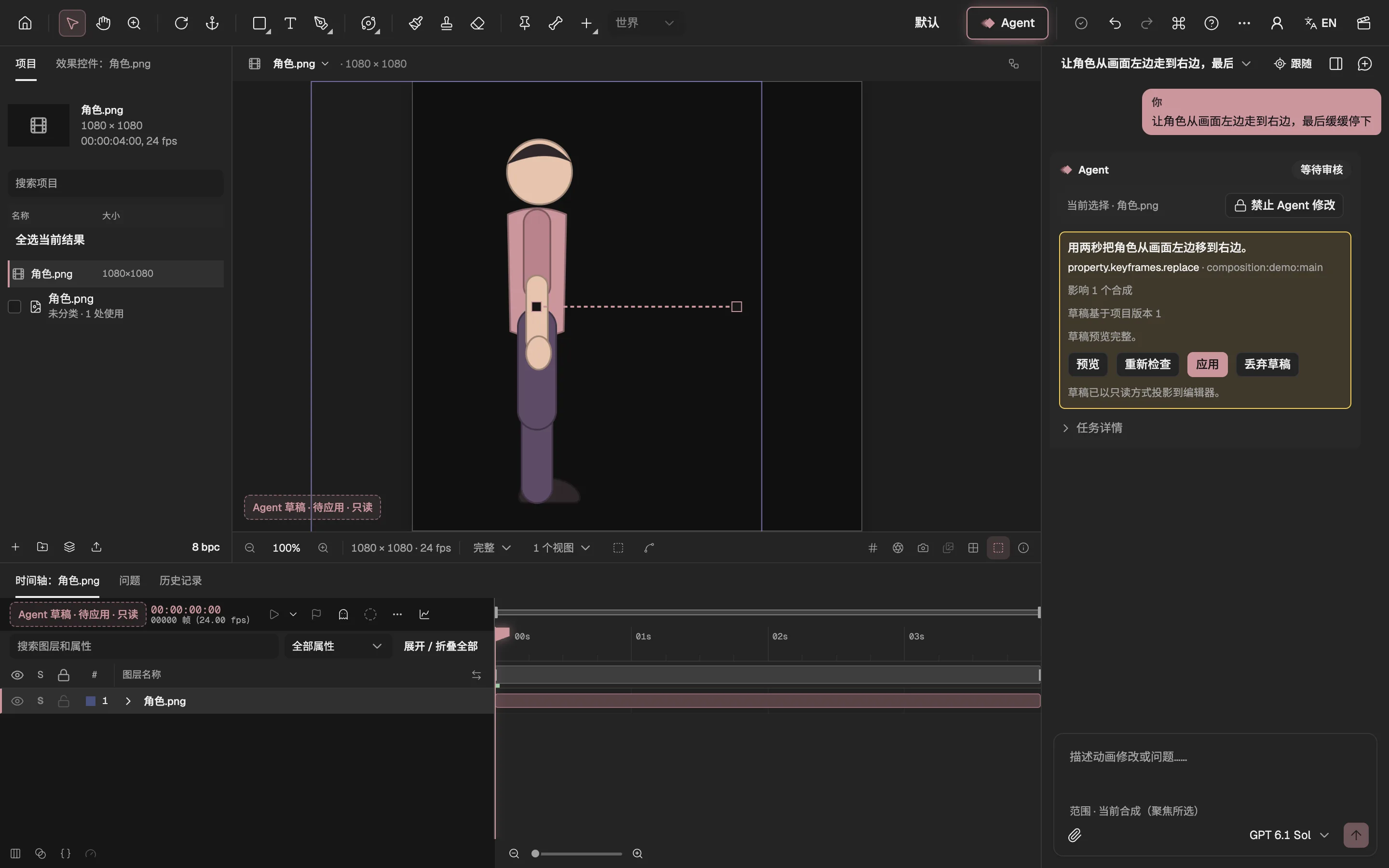
Task: Switch to the 项目 tab
Action: (x=26, y=64)
